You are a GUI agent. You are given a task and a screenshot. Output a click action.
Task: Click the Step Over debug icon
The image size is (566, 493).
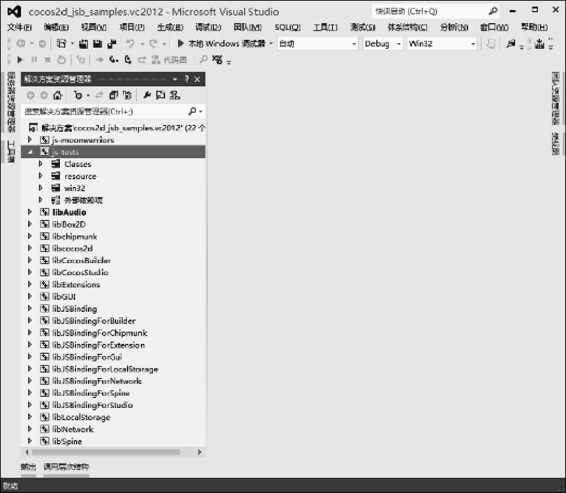[x=128, y=60]
